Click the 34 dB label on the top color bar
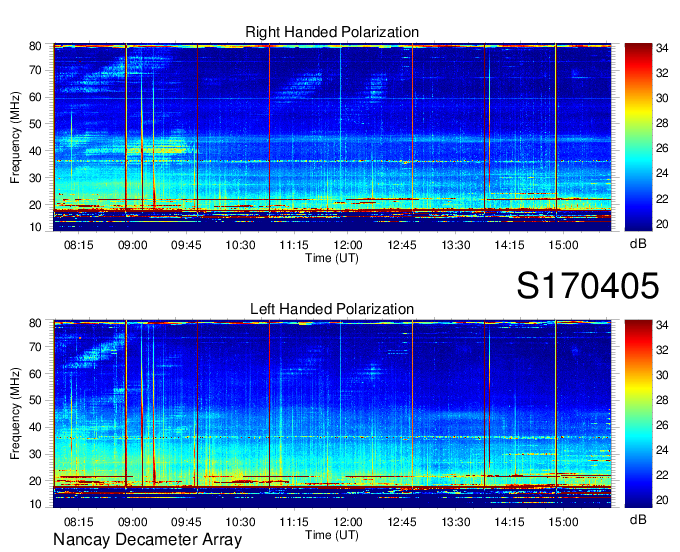Image resolution: width=680 pixels, height=552 pixels. point(662,48)
